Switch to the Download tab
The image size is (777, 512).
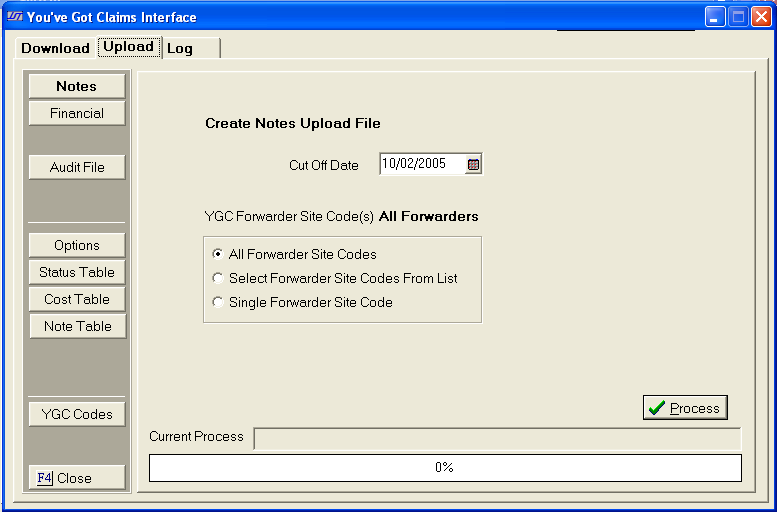coord(55,48)
